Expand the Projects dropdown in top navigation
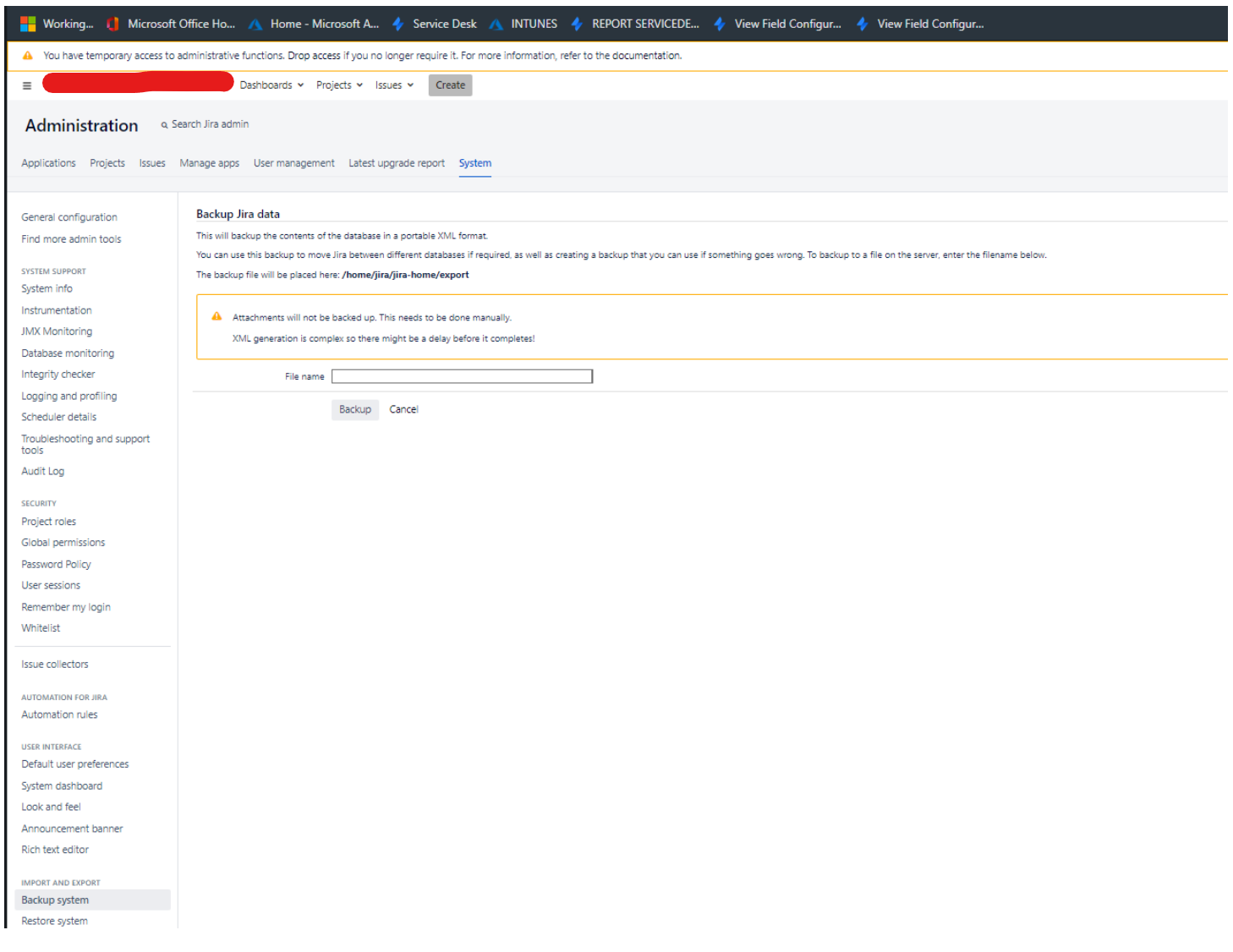This screenshot has width=1233, height=952. point(339,85)
